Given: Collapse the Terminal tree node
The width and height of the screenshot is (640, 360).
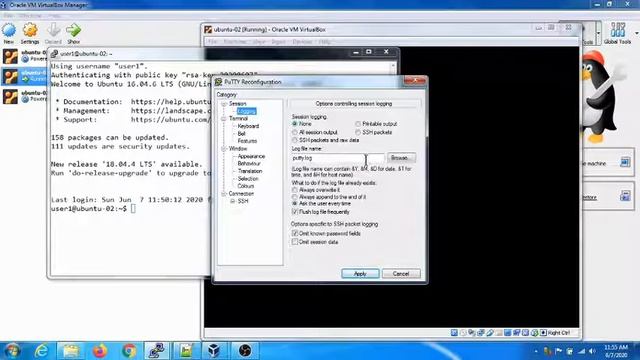Looking at the screenshot, I should coord(224,119).
